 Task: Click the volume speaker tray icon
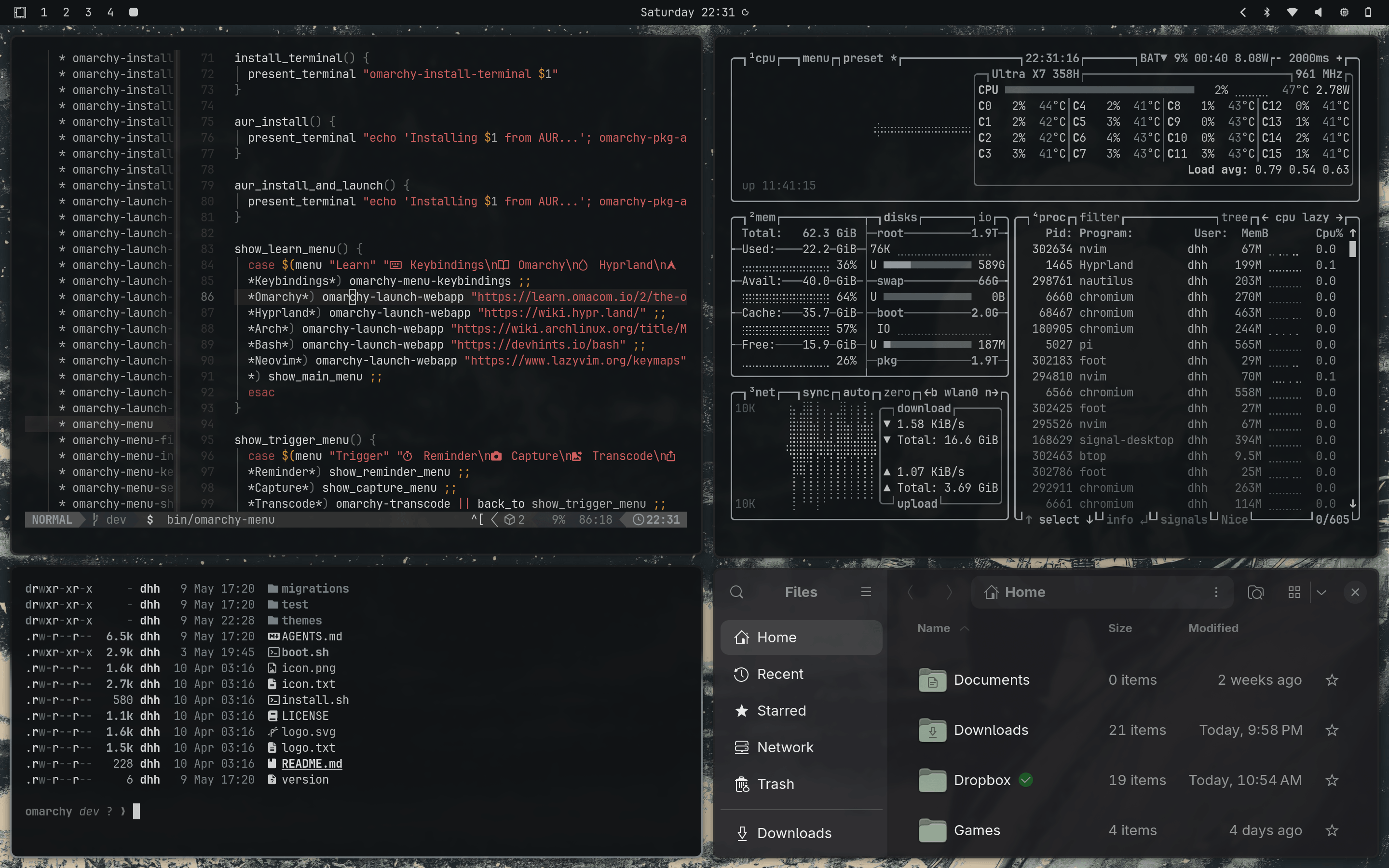tap(1318, 12)
